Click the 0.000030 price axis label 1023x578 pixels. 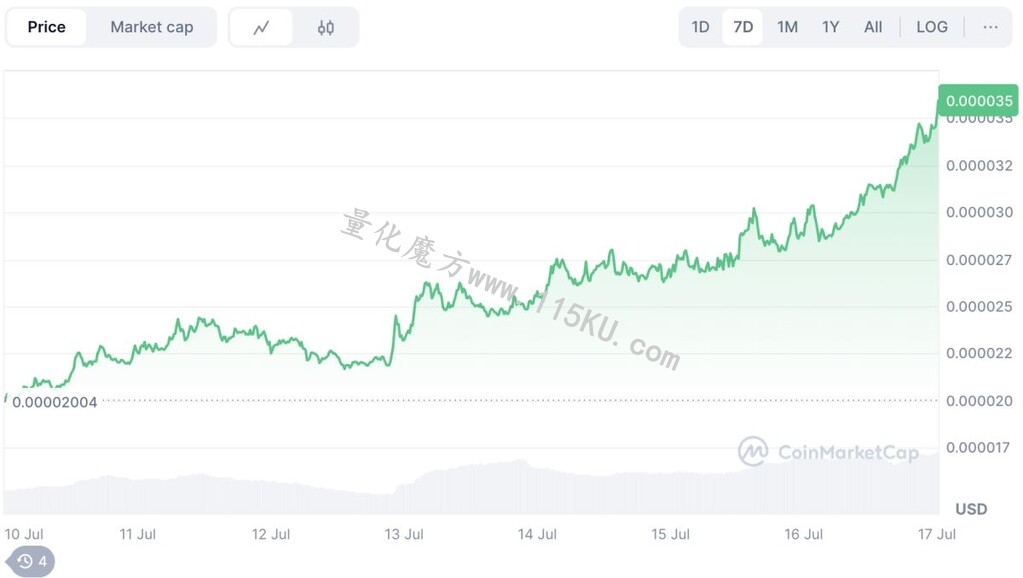click(979, 212)
